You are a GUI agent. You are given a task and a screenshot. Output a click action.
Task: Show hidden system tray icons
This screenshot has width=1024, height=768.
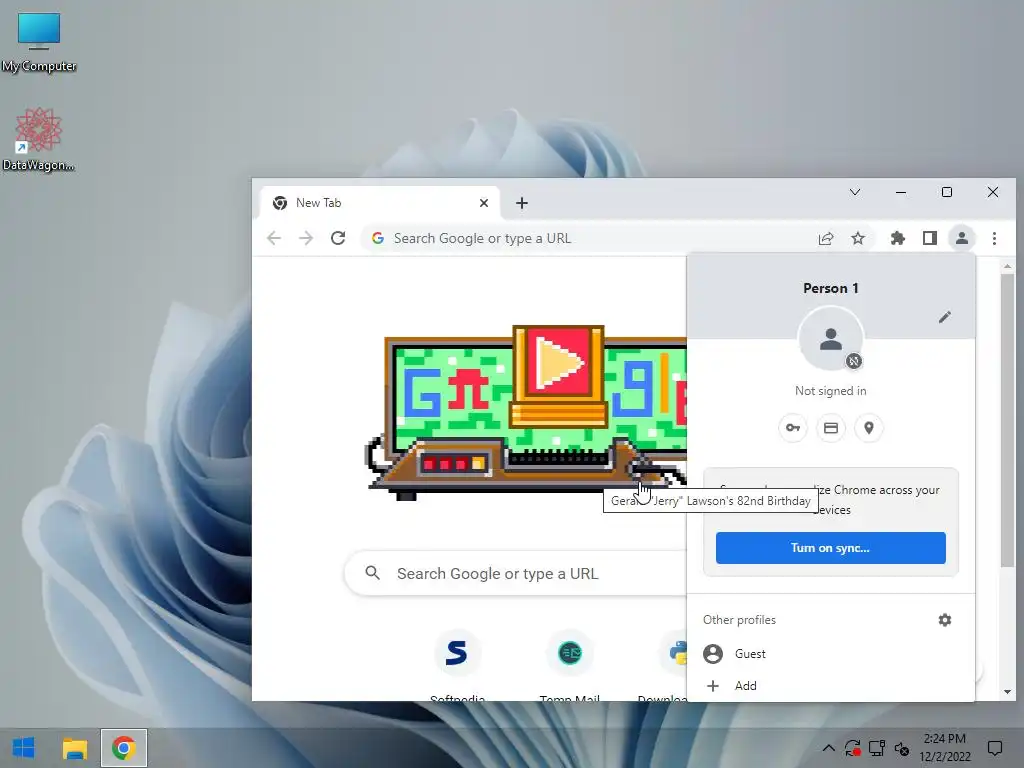click(828, 748)
